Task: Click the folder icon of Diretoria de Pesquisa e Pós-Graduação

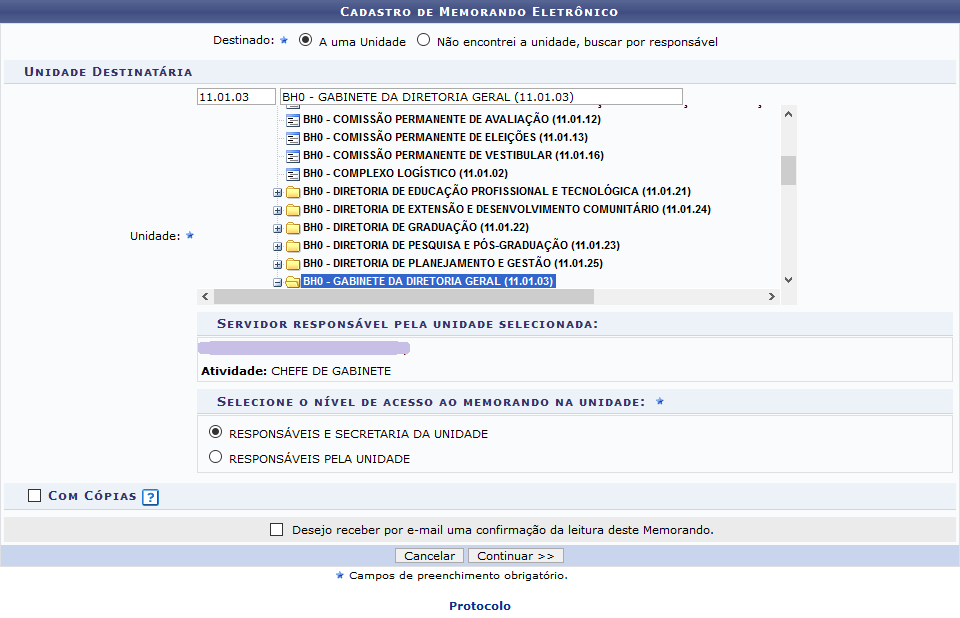Action: point(293,246)
